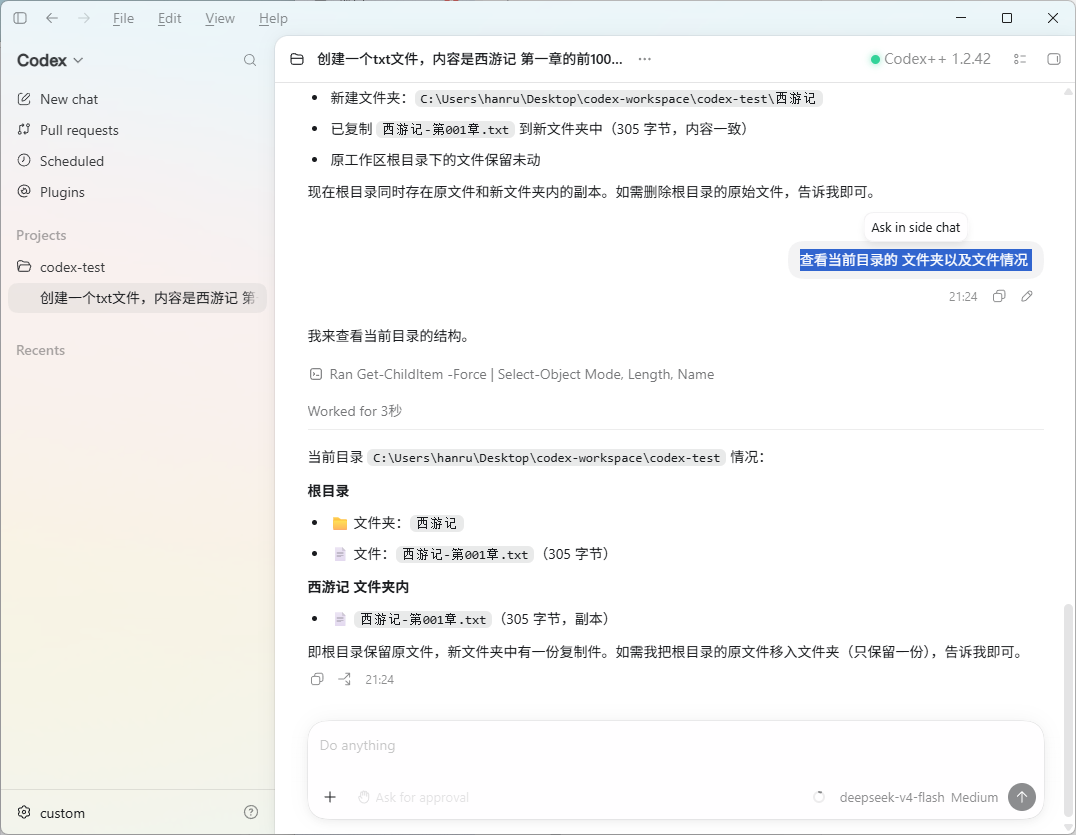
Task: Click the Projects section heading
Action: click(x=41, y=235)
